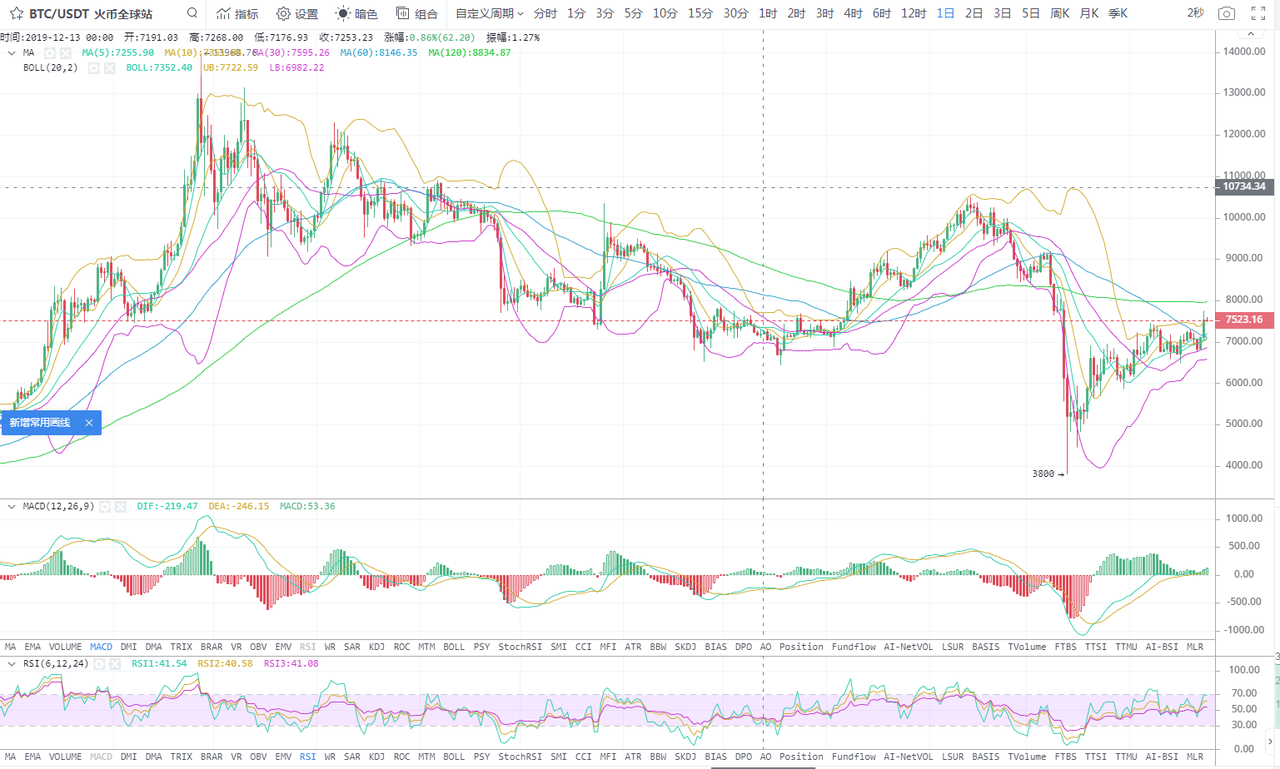The image size is (1280, 769).
Task: Change the 2秒 refresh interval
Action: pos(1195,13)
